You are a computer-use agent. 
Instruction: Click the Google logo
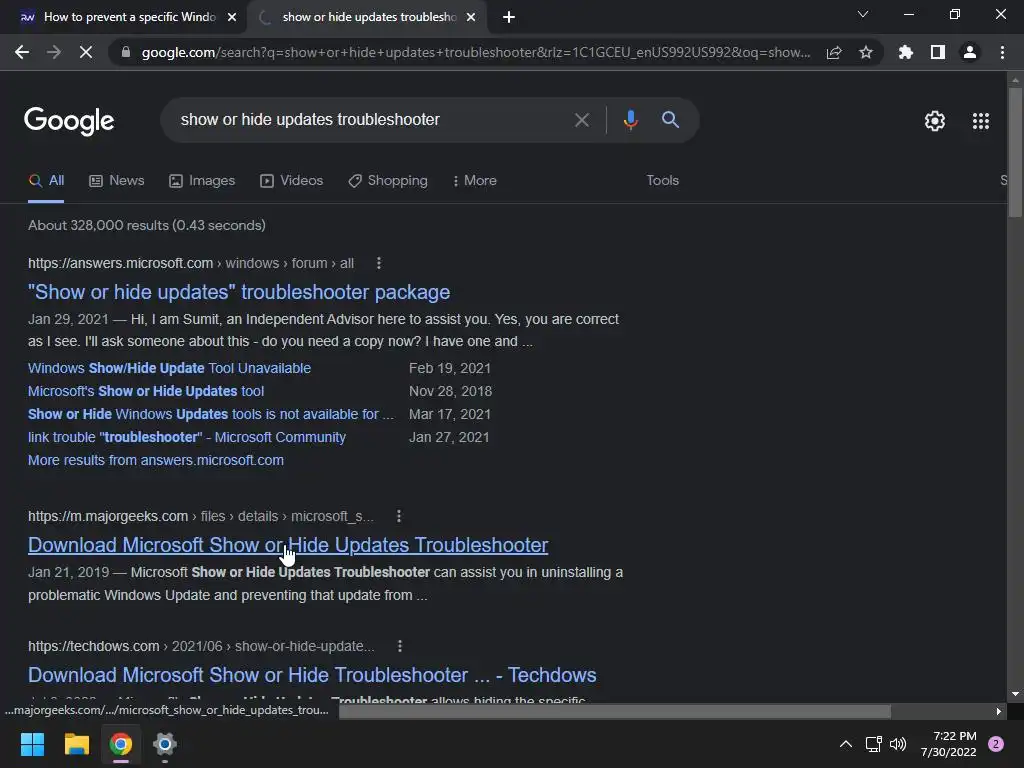(69, 121)
